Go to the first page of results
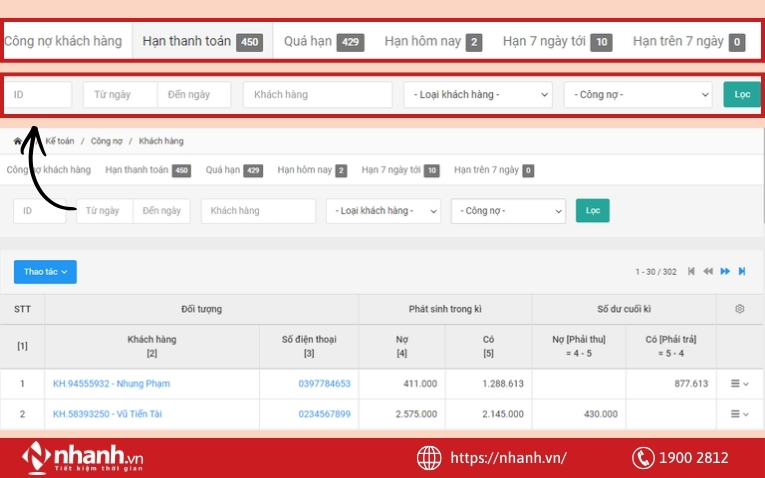Screen dimensions: 765x478 pyautogui.click(x=691, y=271)
